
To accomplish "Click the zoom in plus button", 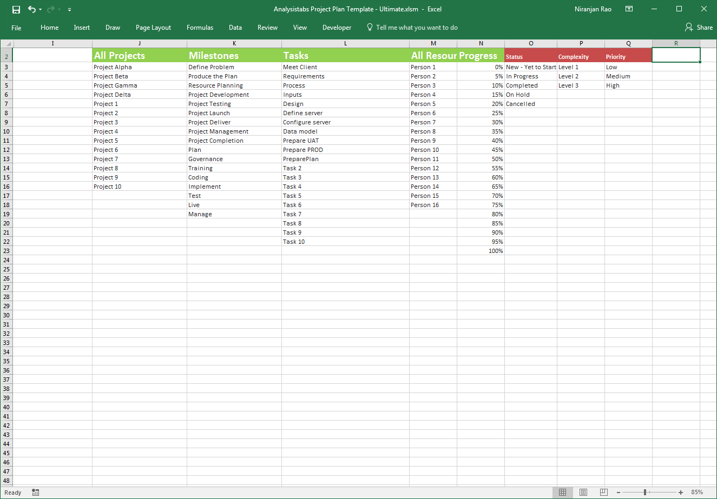I will coord(681,493).
